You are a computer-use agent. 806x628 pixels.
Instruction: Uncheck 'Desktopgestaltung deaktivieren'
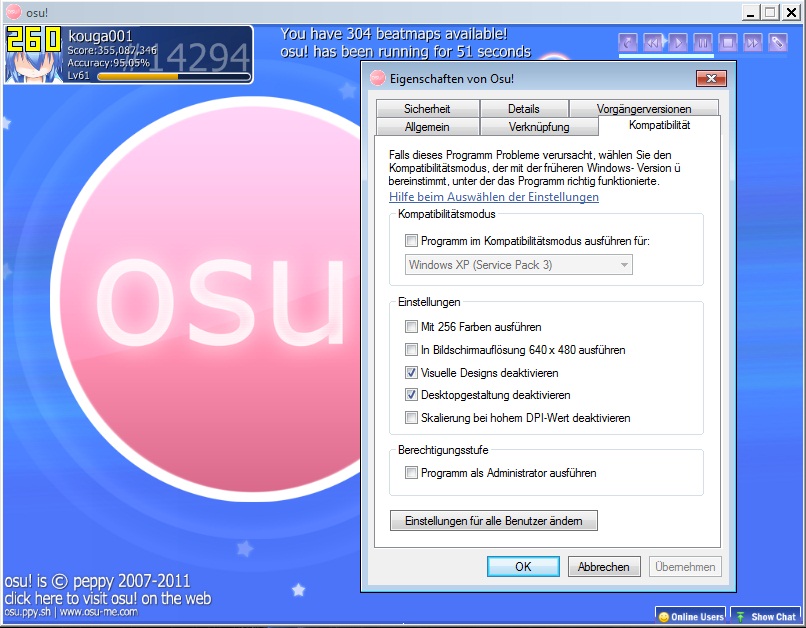point(411,395)
